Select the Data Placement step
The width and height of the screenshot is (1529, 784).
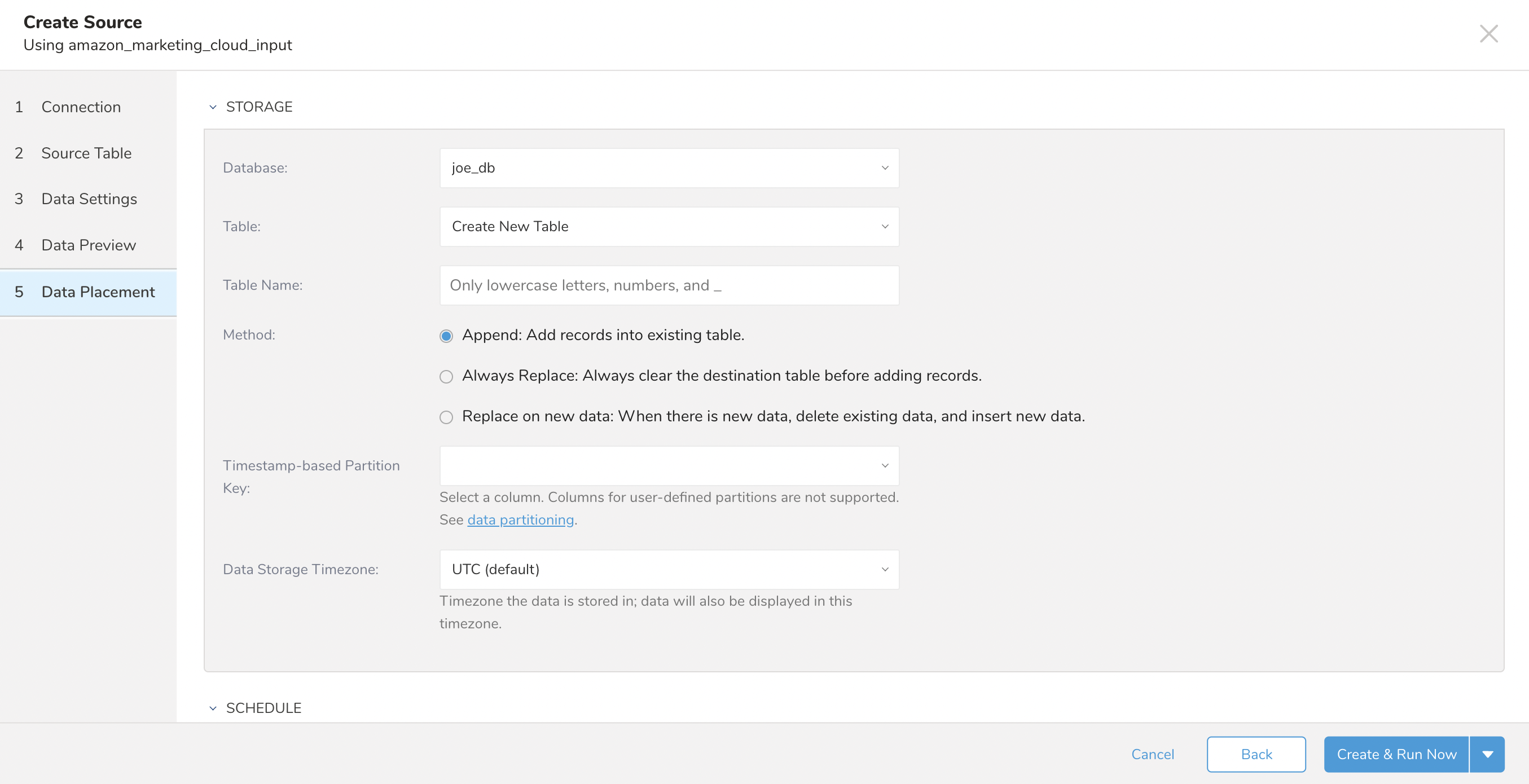pos(98,292)
